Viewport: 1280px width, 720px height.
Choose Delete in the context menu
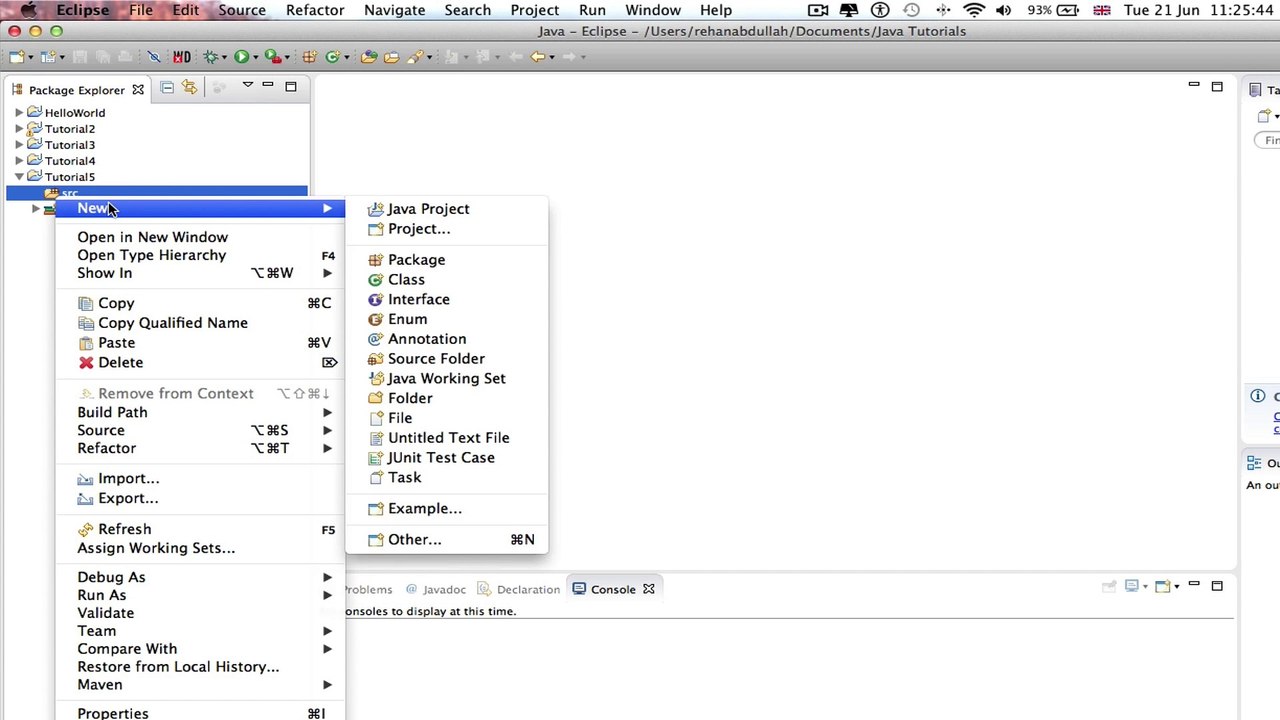[200, 363]
